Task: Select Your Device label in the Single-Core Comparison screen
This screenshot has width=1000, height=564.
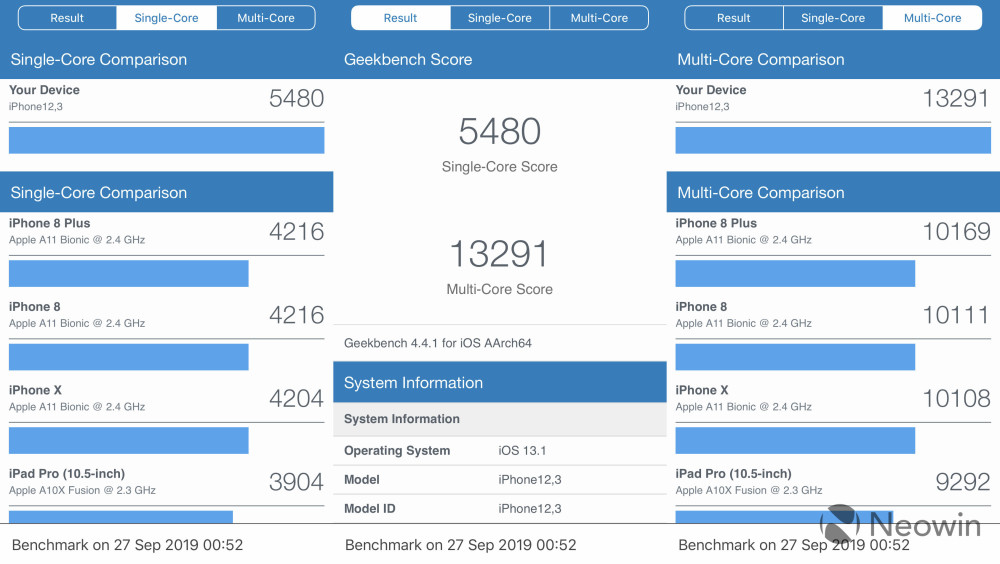Action: (x=45, y=90)
